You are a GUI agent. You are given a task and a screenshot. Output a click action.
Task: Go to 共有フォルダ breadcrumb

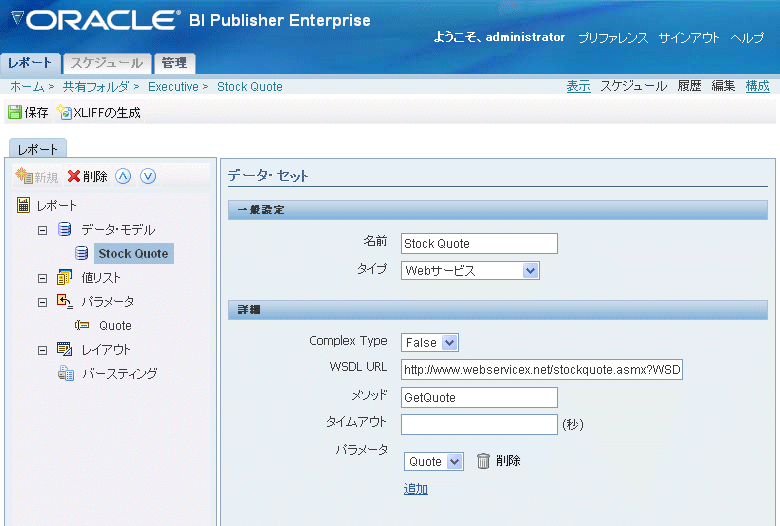(x=96, y=87)
